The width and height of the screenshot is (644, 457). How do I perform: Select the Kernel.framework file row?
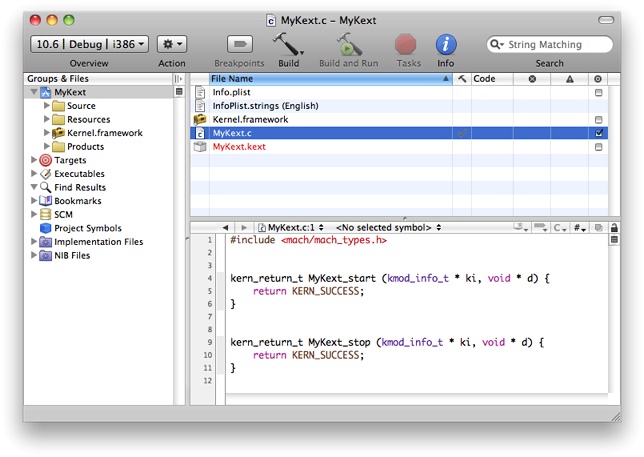[x=250, y=119]
